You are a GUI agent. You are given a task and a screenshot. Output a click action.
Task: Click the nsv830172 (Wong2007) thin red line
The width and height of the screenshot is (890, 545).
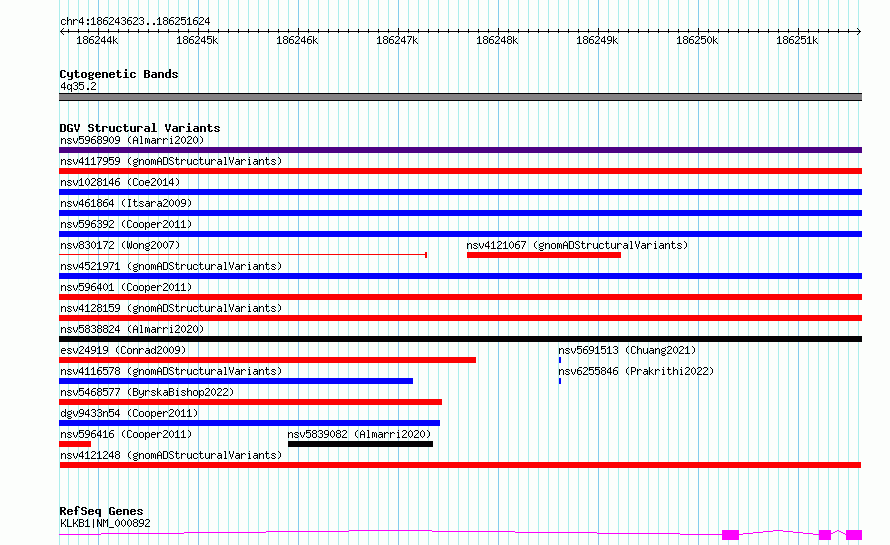click(243, 255)
